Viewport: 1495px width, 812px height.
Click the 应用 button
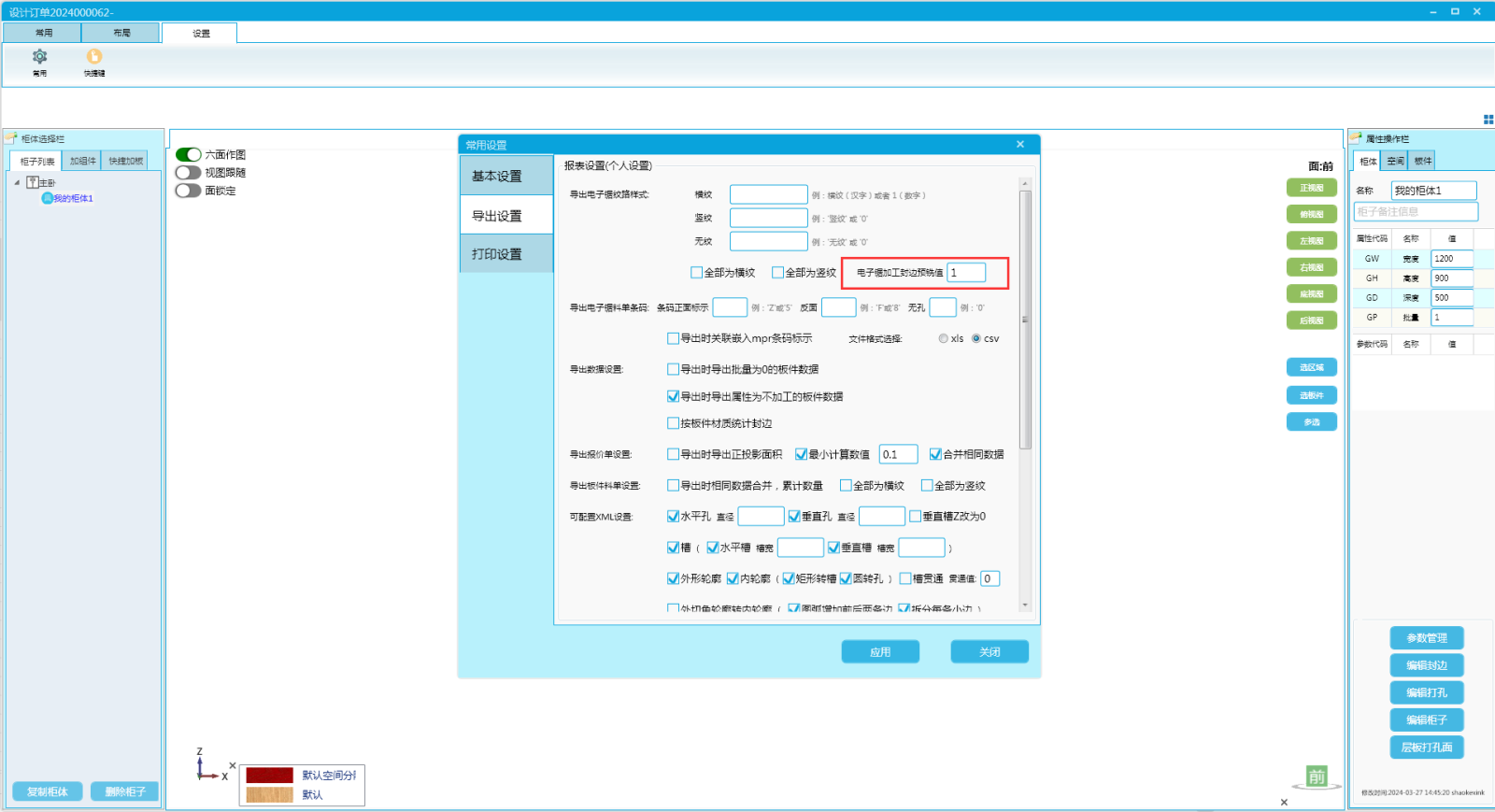coord(880,651)
